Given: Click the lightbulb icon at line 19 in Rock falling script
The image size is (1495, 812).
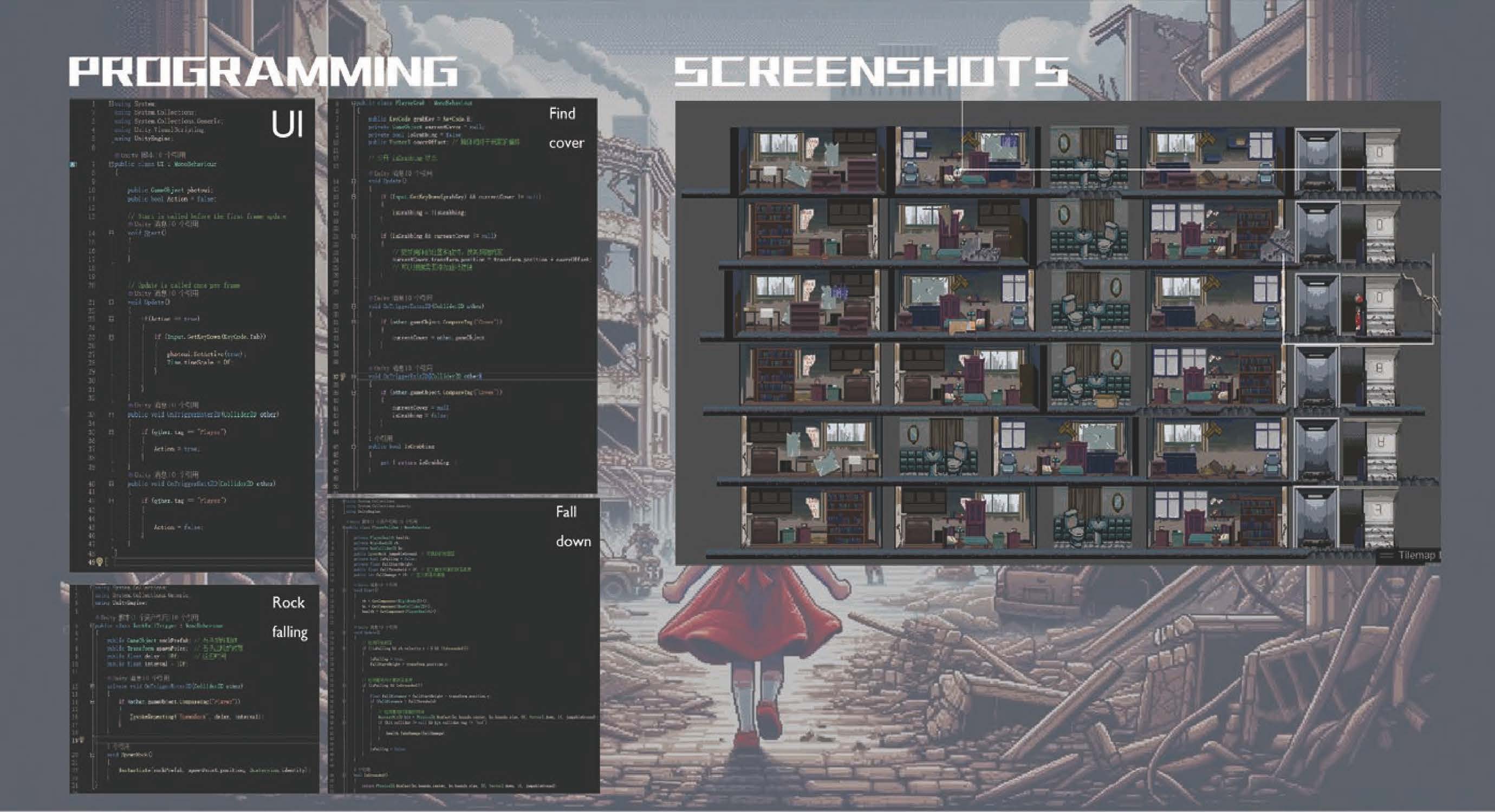Looking at the screenshot, I should pyautogui.click(x=81, y=740).
